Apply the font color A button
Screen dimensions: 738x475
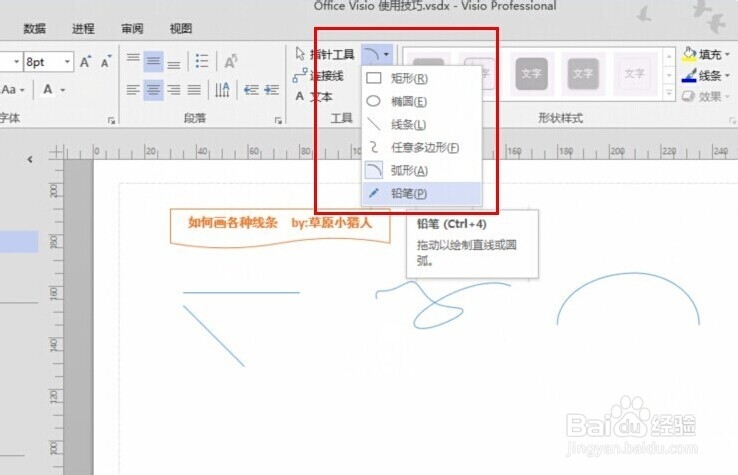coord(48,89)
